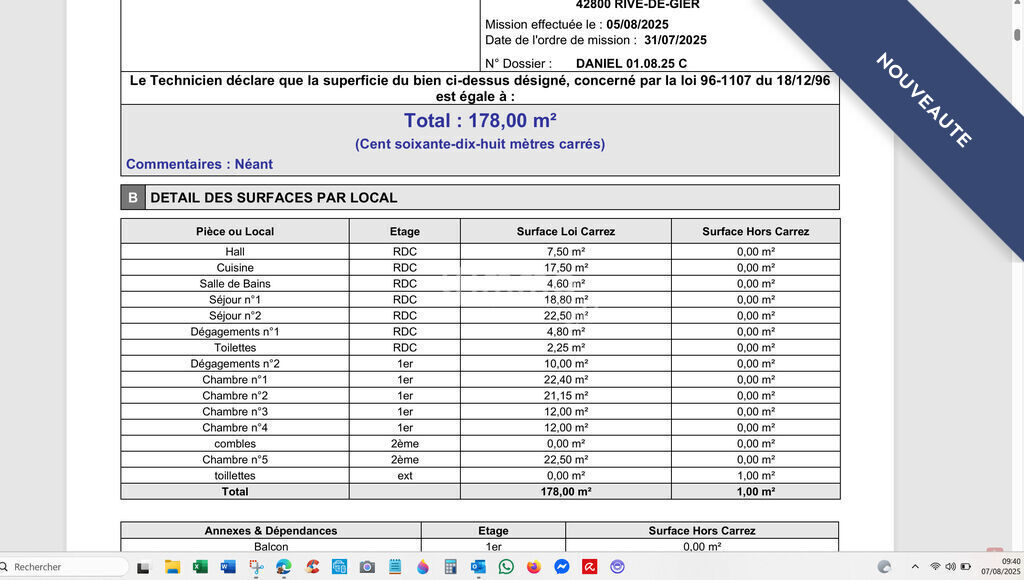
Task: Click the "combles" row name
Action: 235,443
